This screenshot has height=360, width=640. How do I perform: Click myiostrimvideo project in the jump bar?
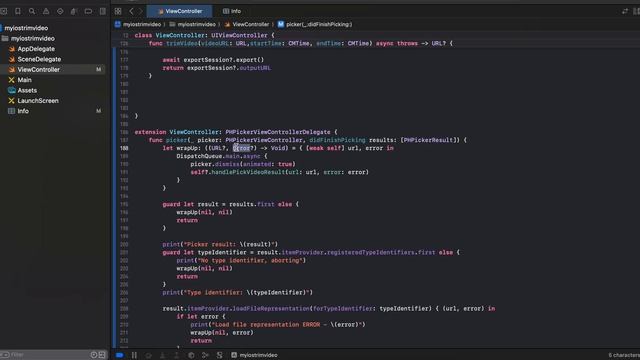[138, 24]
